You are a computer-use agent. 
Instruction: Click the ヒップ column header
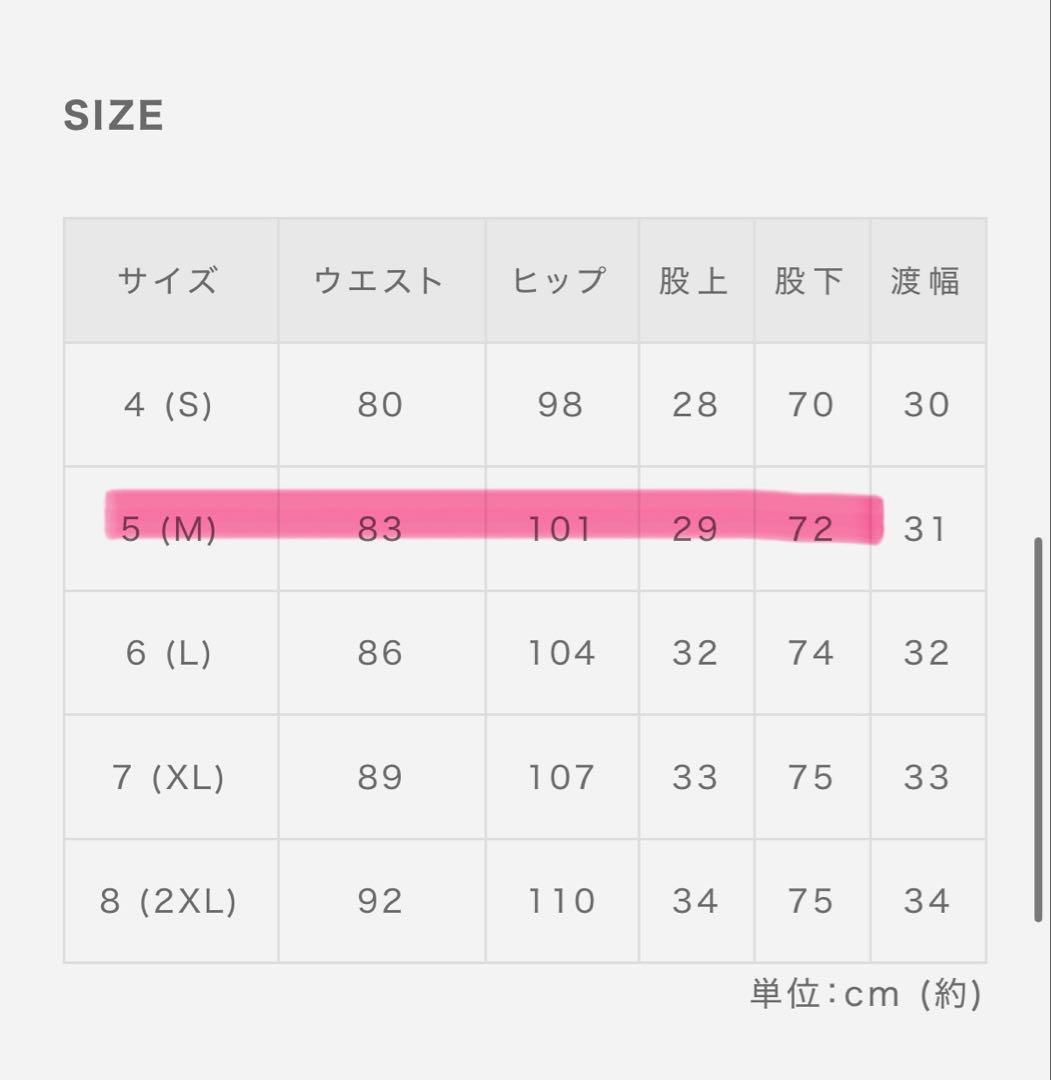561,281
